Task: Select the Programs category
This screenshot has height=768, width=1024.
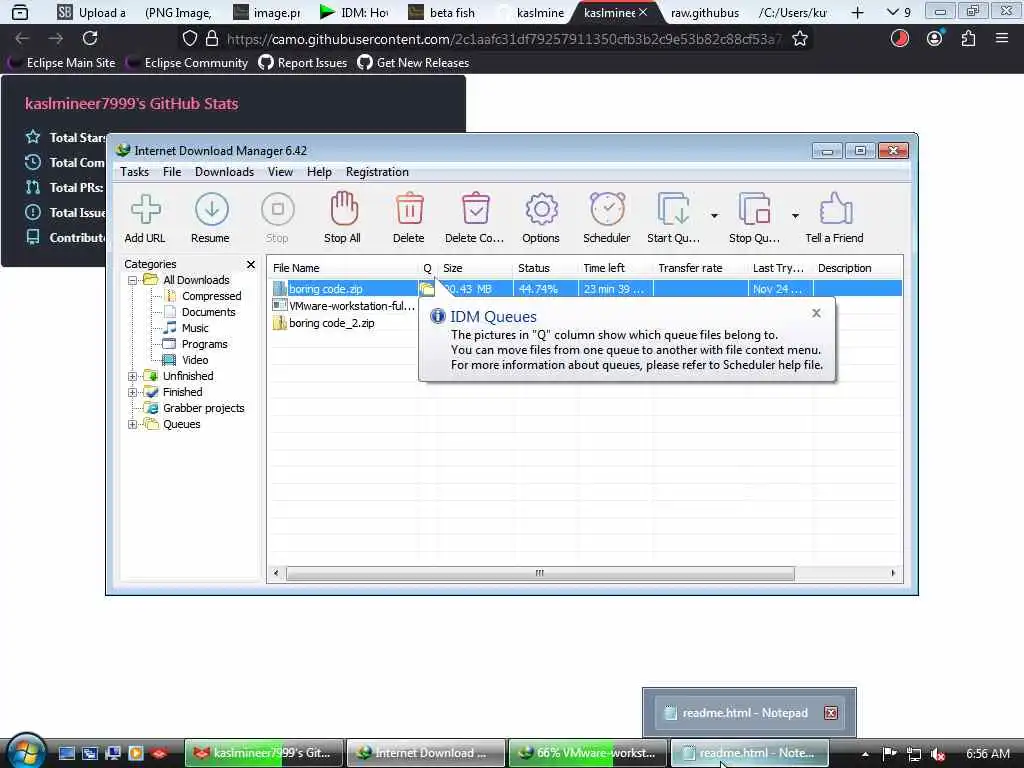Action: pyautogui.click(x=204, y=344)
